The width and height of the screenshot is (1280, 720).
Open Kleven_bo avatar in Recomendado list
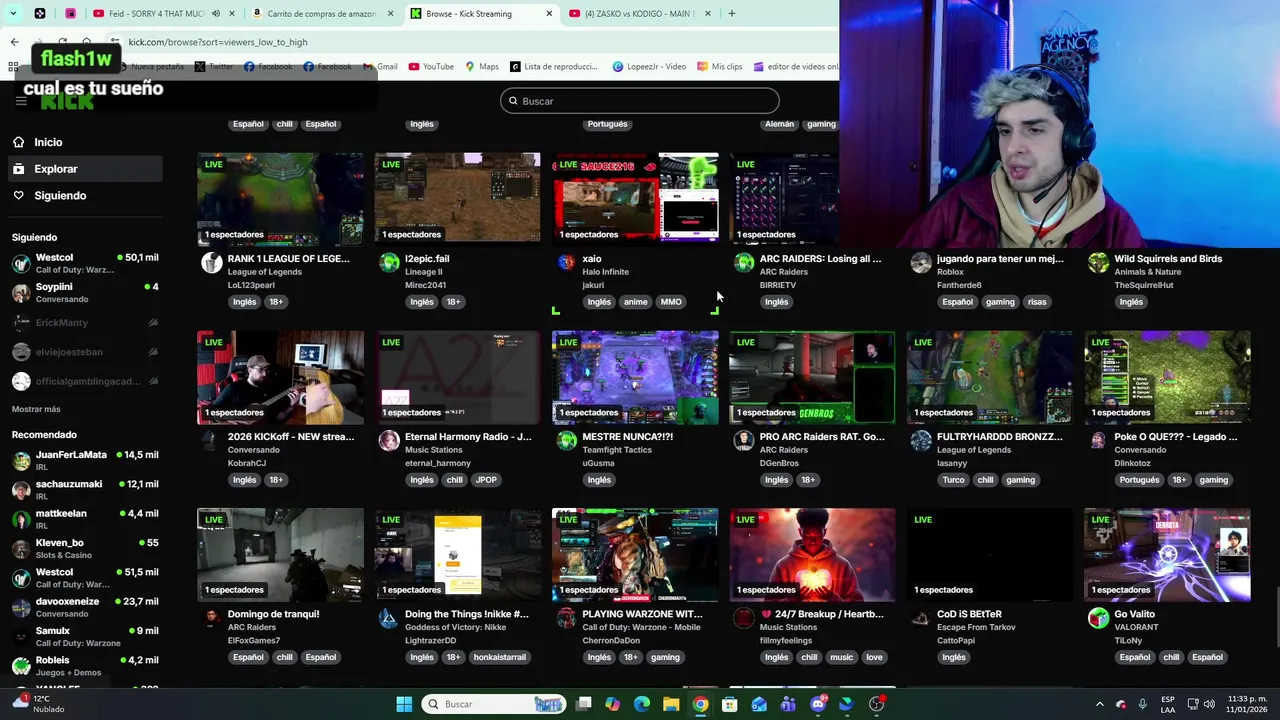pyautogui.click(x=21, y=549)
